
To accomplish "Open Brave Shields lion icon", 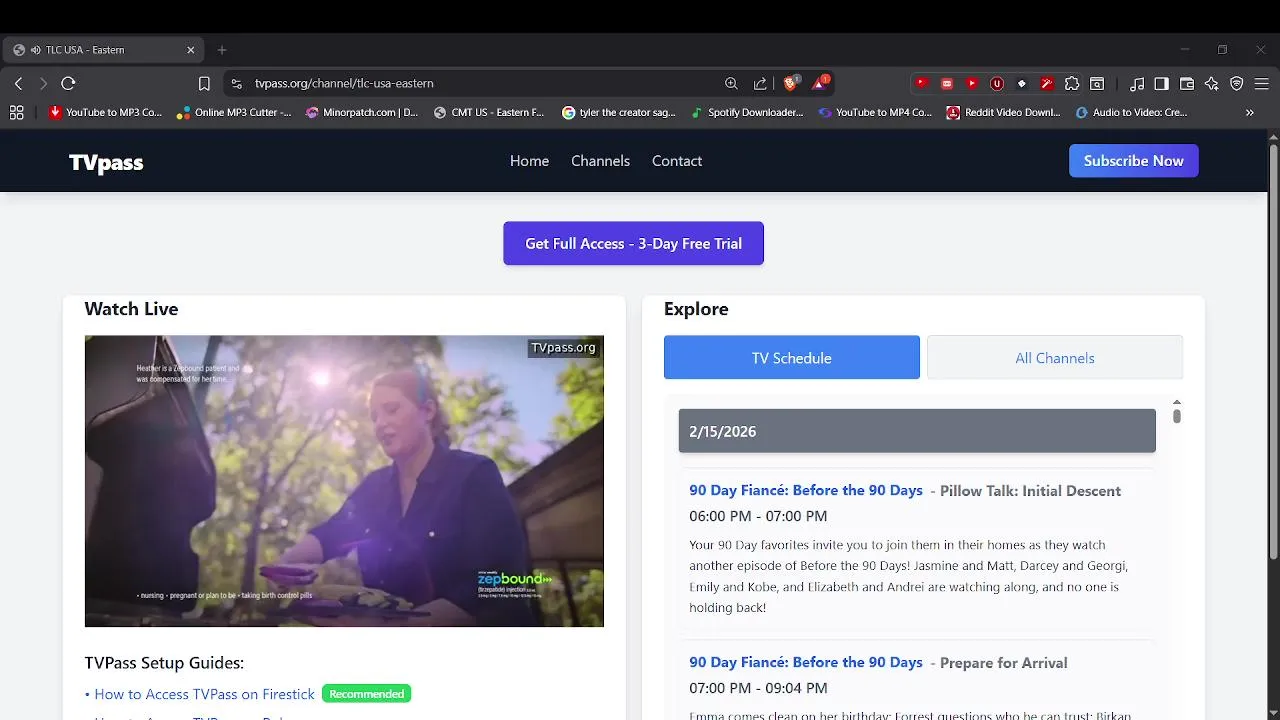I will (x=790, y=84).
